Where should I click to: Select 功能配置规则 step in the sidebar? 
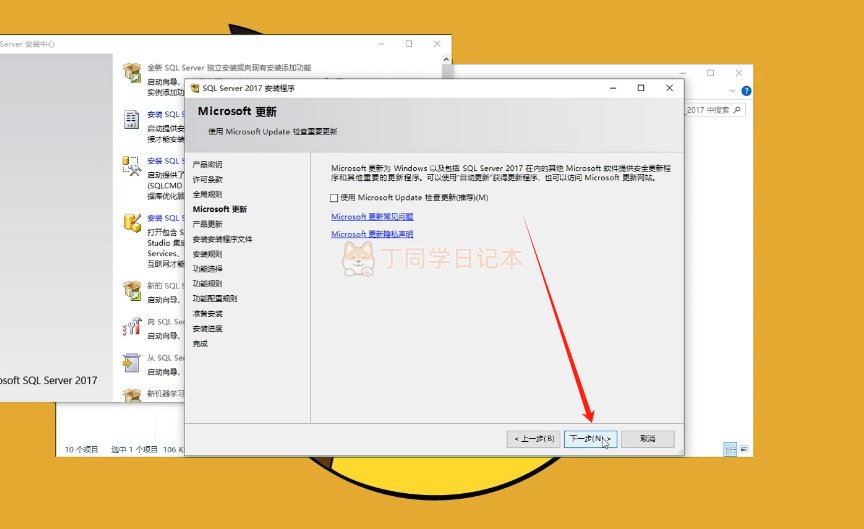coord(214,298)
